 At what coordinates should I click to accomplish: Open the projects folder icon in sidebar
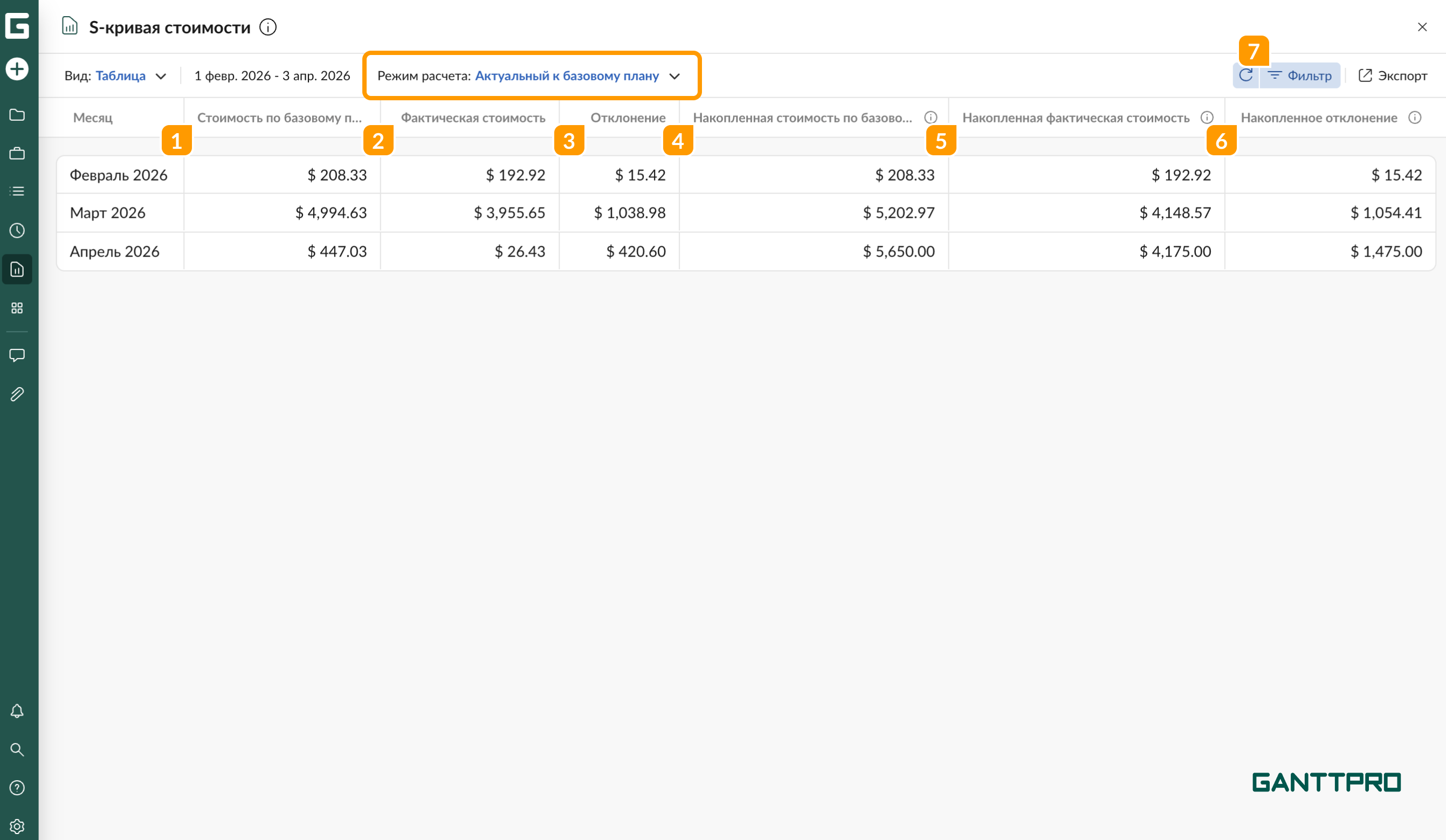(17, 115)
